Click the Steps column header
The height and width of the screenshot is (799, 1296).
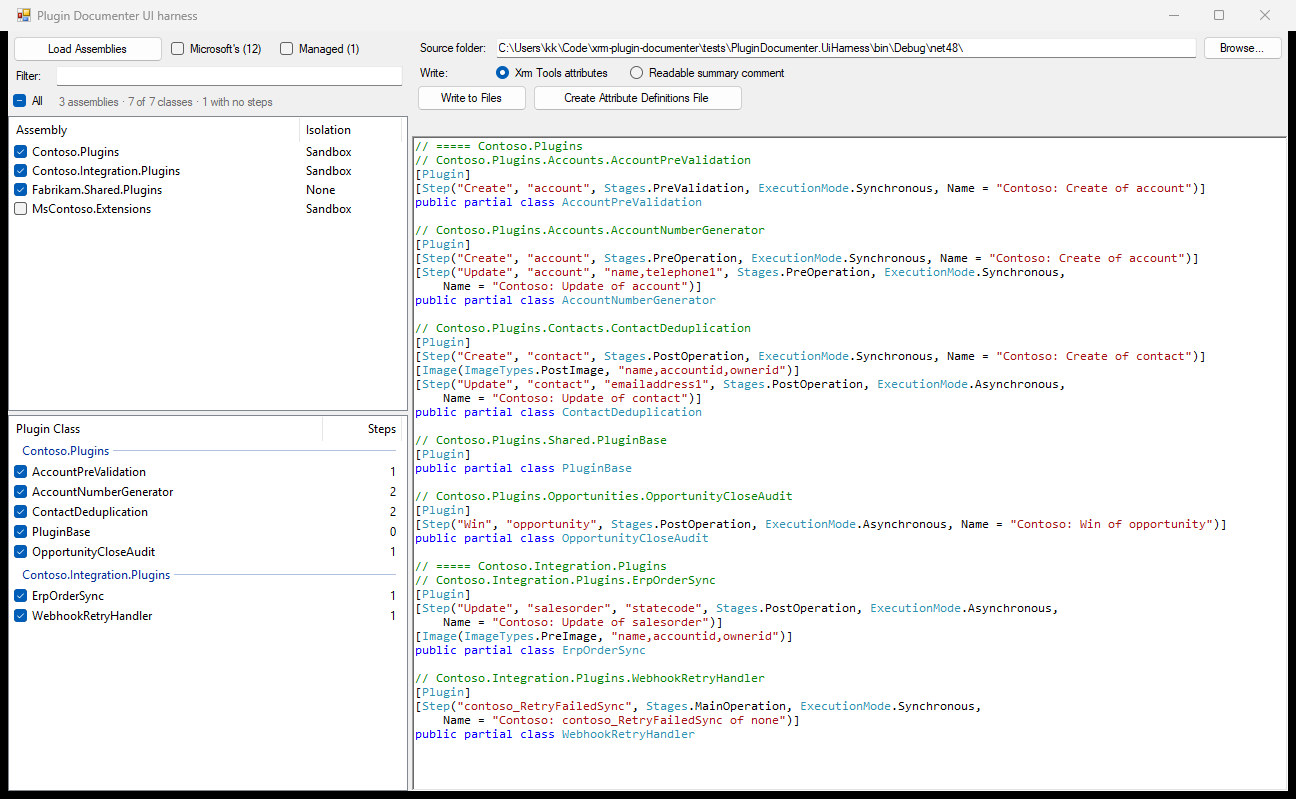pyautogui.click(x=362, y=429)
